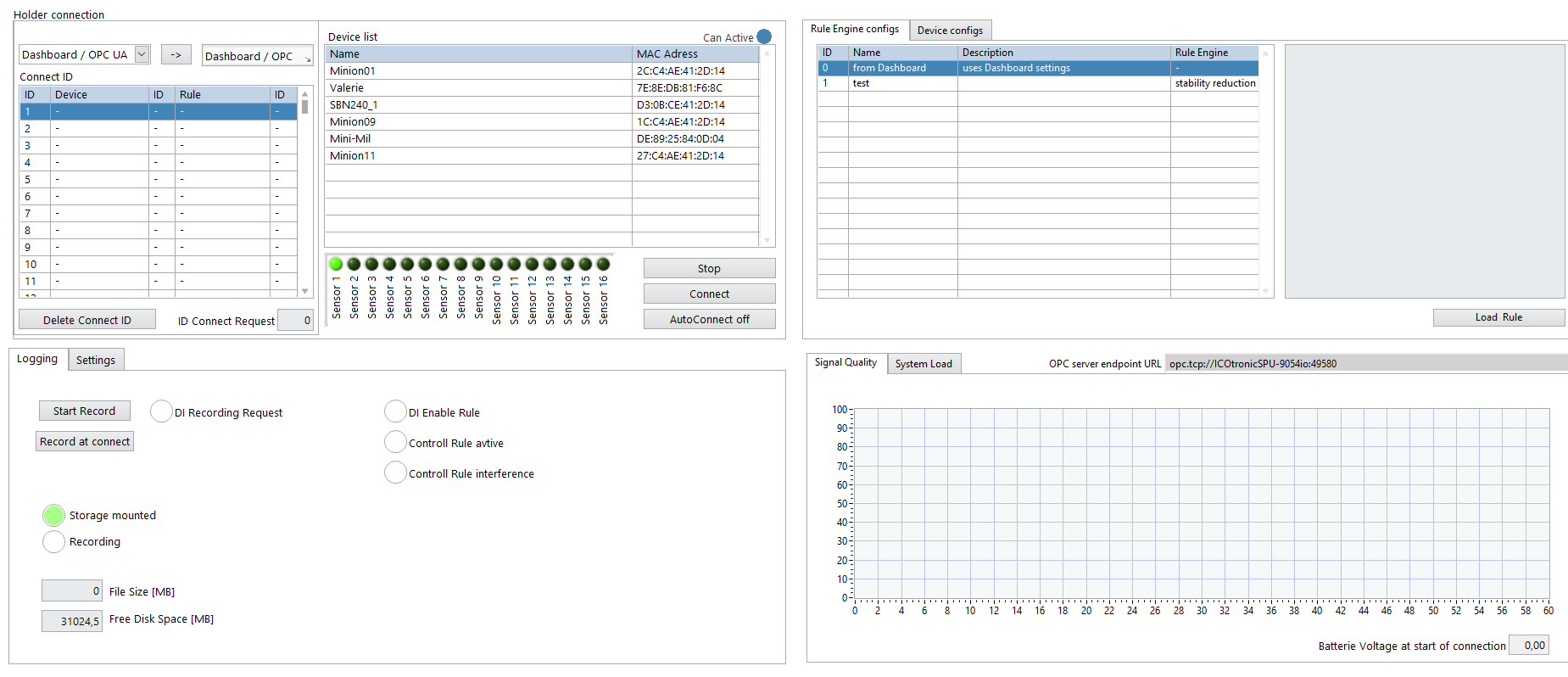The height and width of the screenshot is (677, 1568).
Task: Click the Storage mounted green indicator
Action: 53,515
